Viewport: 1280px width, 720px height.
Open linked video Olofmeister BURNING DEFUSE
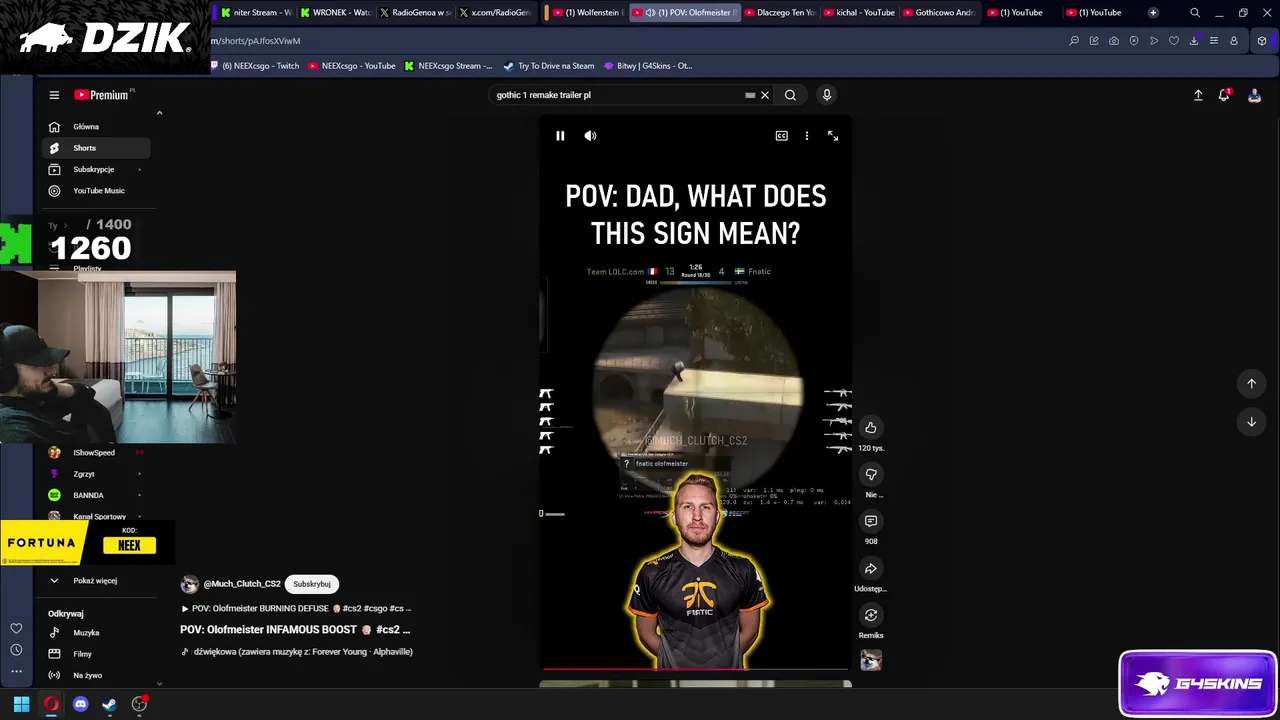(x=296, y=609)
